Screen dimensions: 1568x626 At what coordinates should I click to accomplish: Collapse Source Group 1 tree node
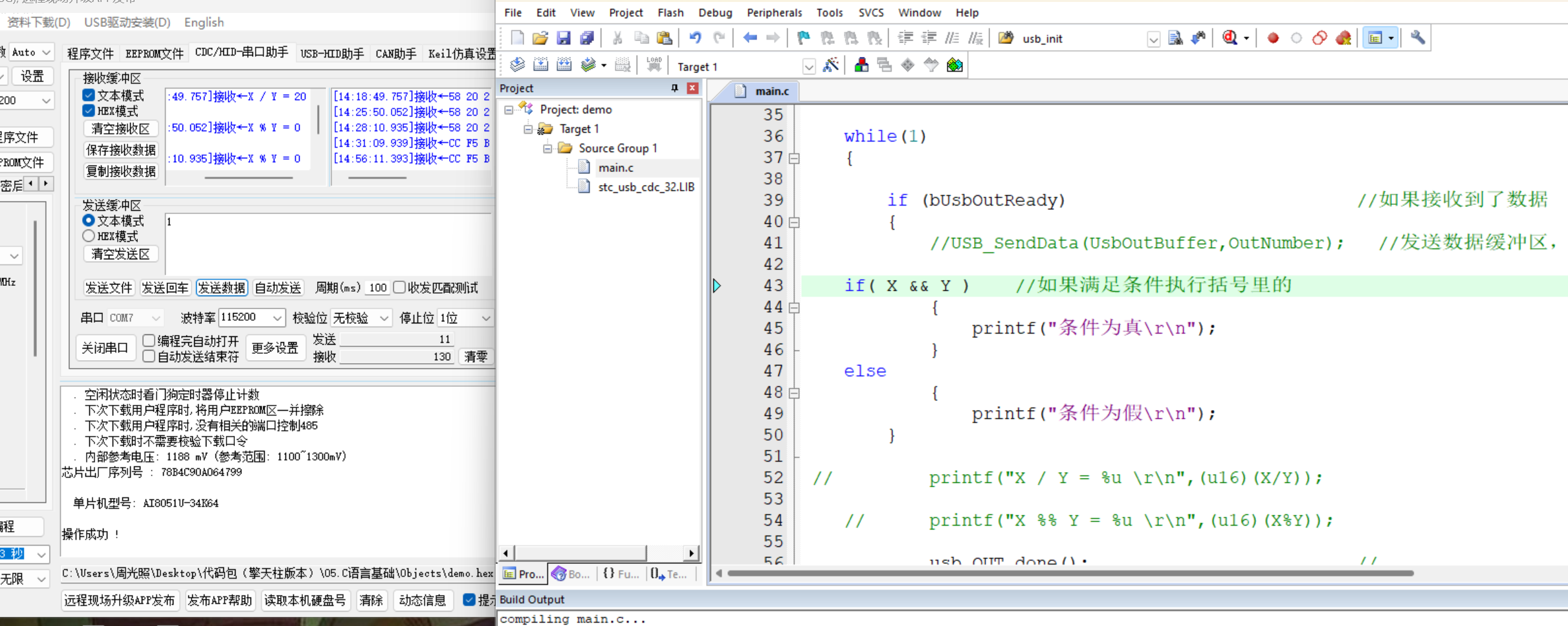point(547,148)
